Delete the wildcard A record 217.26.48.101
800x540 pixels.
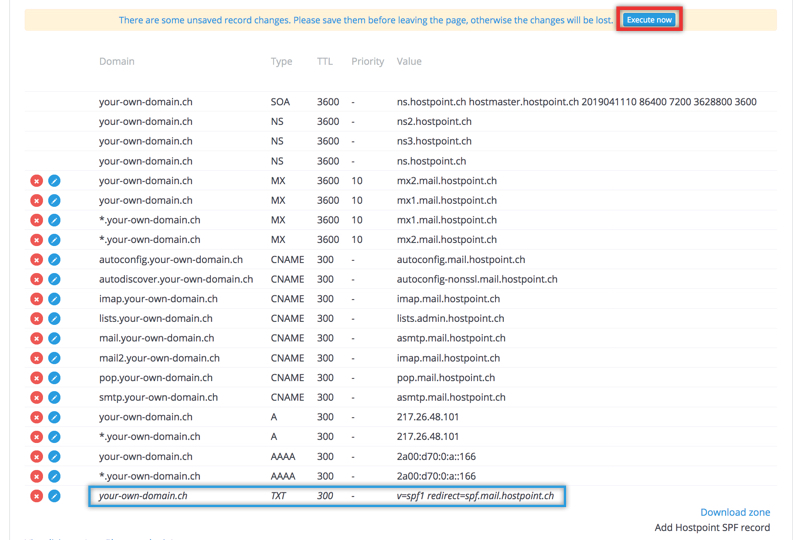click(x=36, y=437)
